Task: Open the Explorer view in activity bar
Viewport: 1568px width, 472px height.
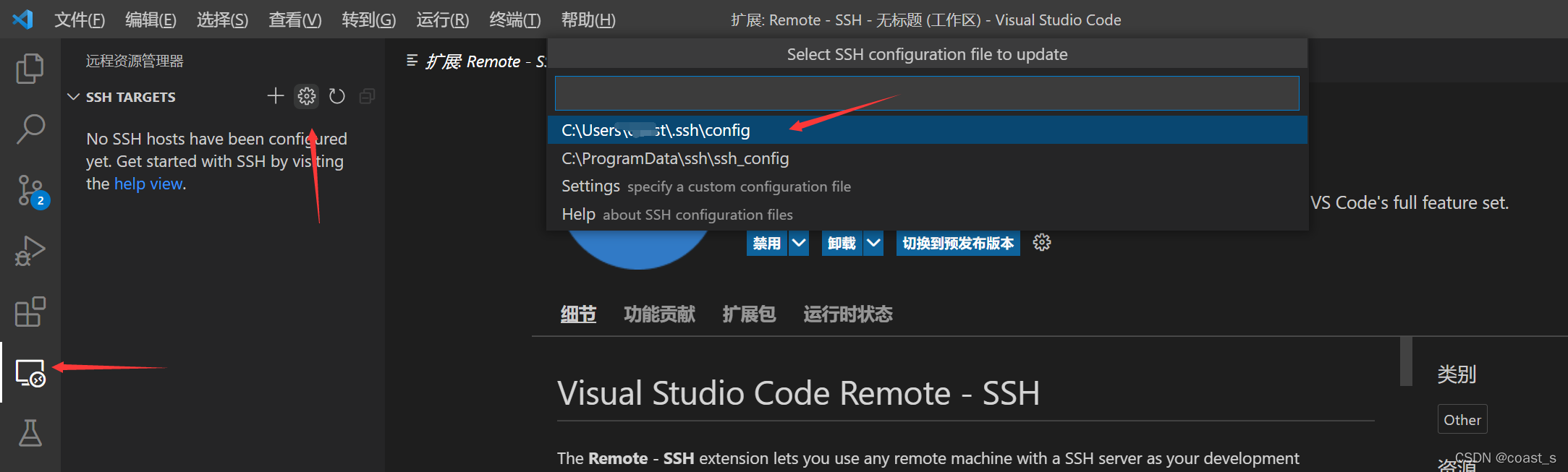Action: 30,69
